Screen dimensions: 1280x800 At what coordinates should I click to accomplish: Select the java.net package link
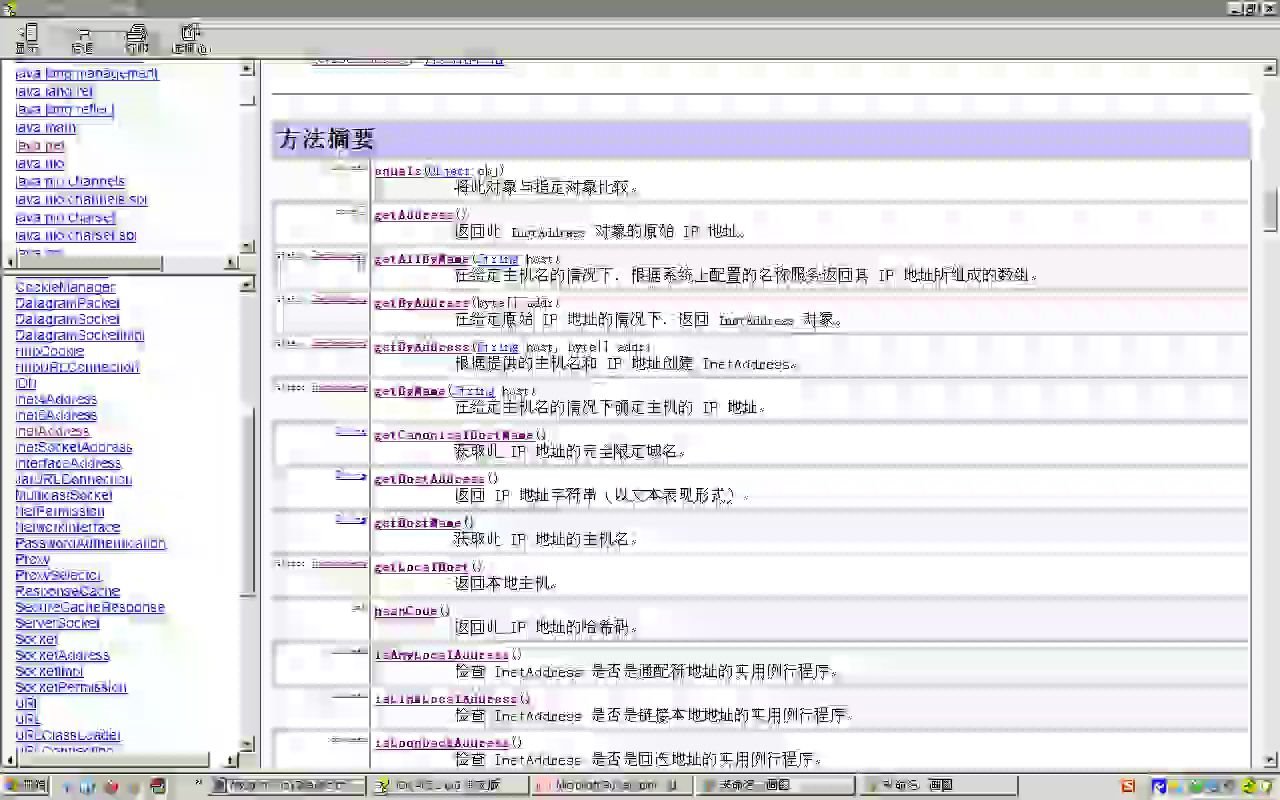point(40,145)
